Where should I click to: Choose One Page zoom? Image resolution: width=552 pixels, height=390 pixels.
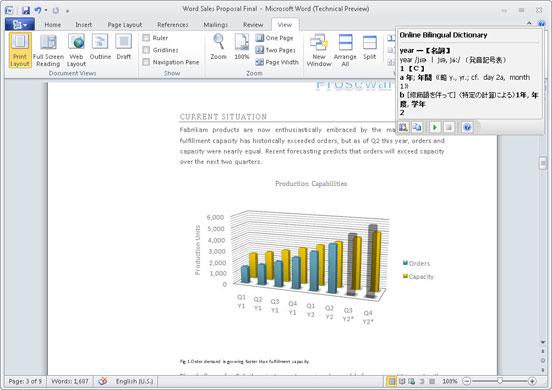[275, 38]
